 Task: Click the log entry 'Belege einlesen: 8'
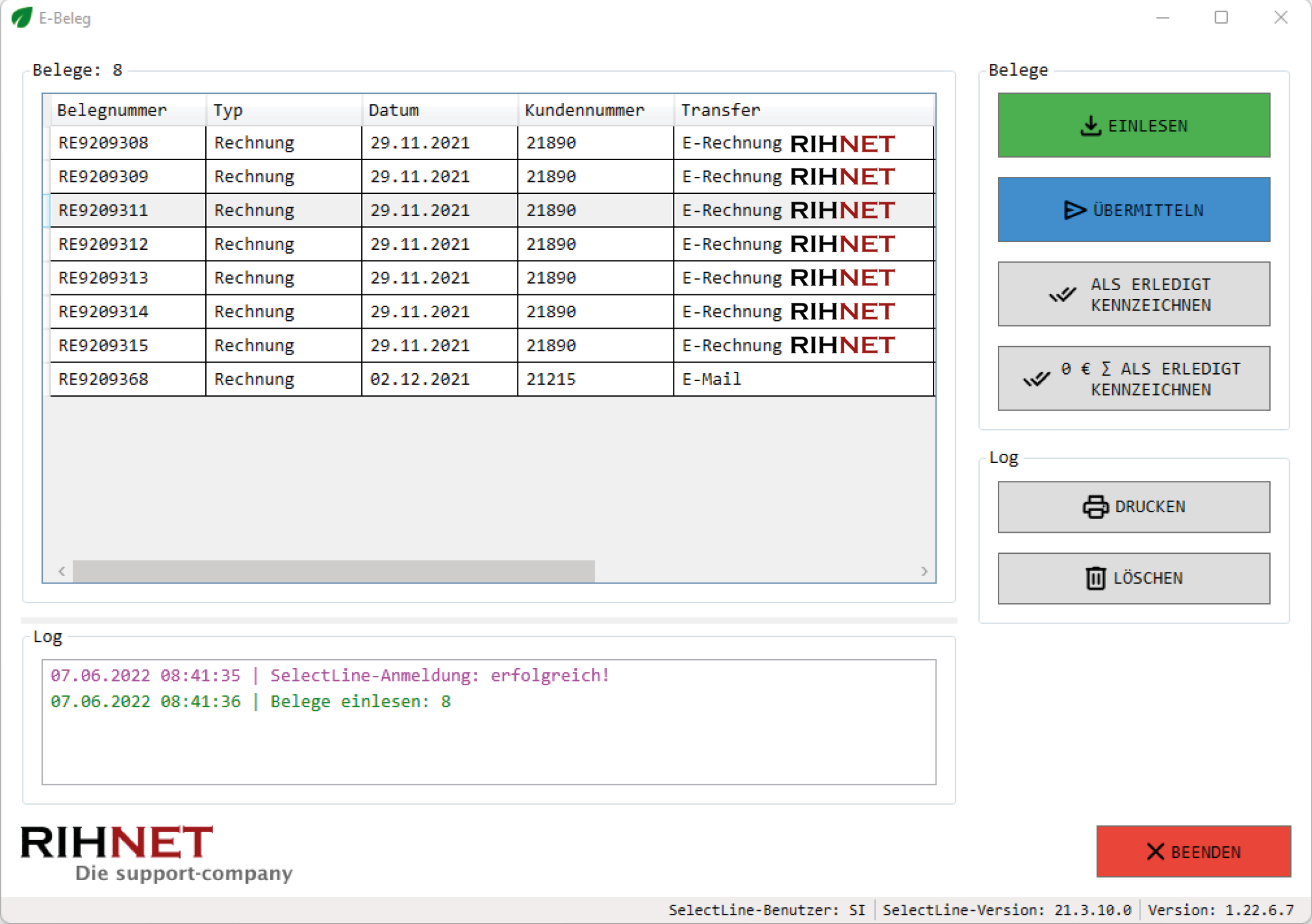360,702
